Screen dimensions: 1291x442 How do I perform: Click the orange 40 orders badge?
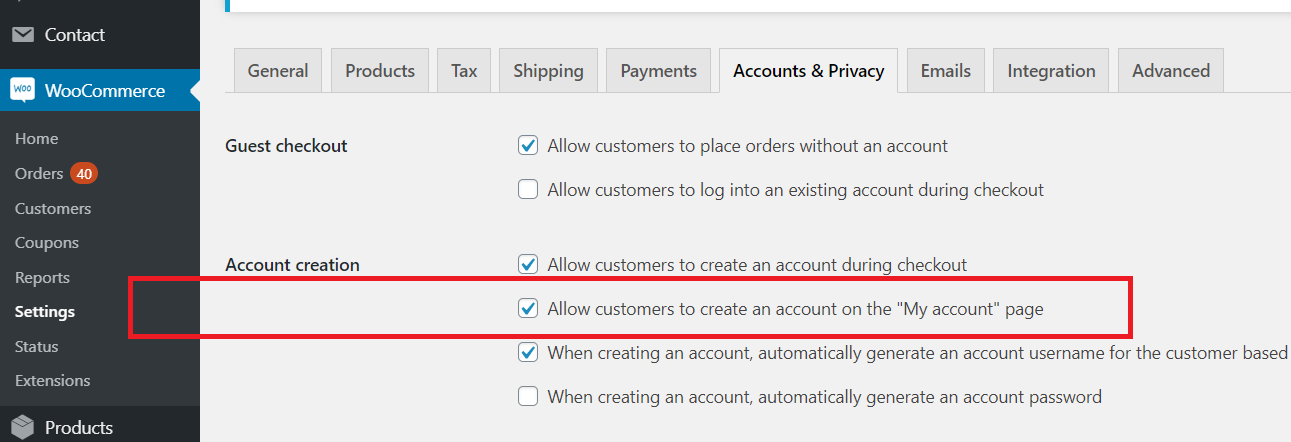[84, 174]
